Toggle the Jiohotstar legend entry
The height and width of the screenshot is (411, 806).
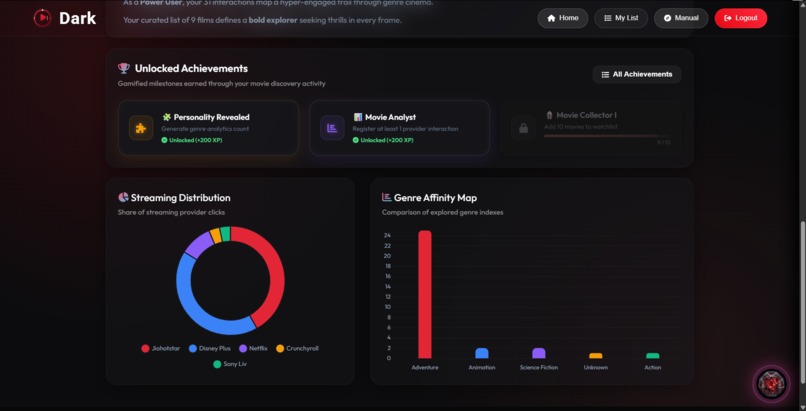click(161, 348)
